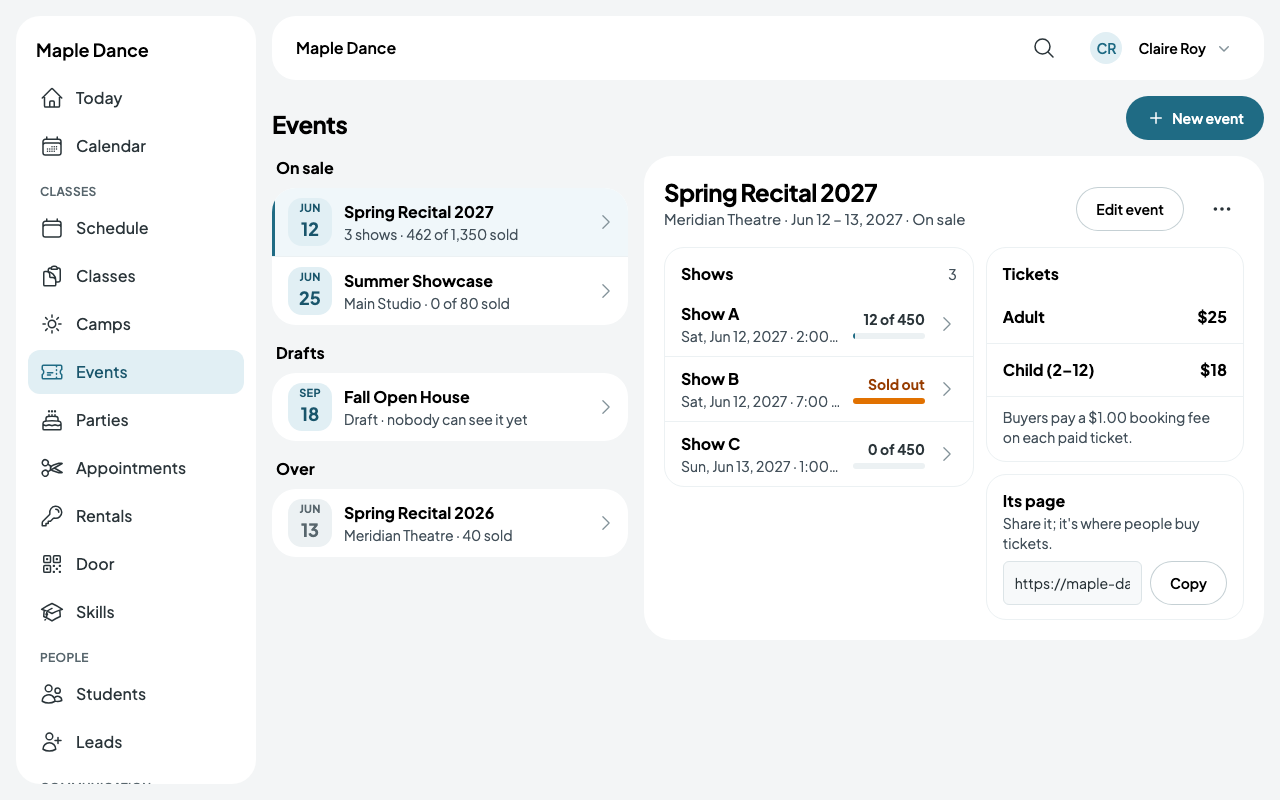This screenshot has height=800, width=1280.
Task: Click the Jun 13 date badge
Action: point(310,523)
